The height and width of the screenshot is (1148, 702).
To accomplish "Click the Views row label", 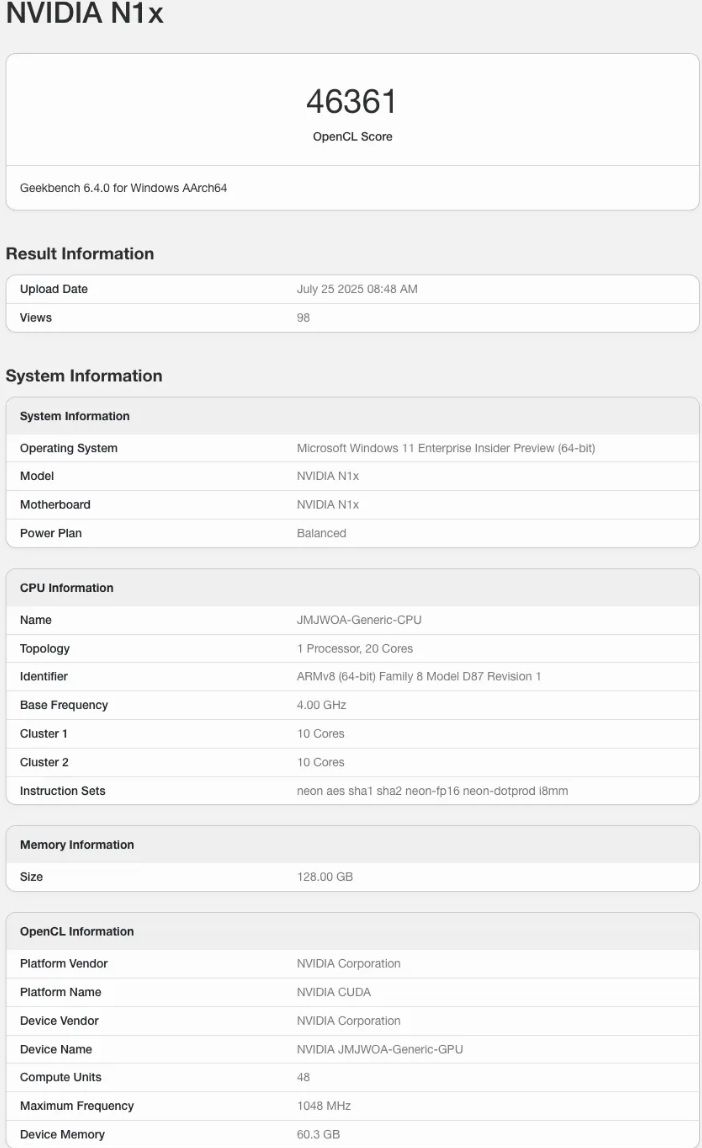I will click(36, 318).
